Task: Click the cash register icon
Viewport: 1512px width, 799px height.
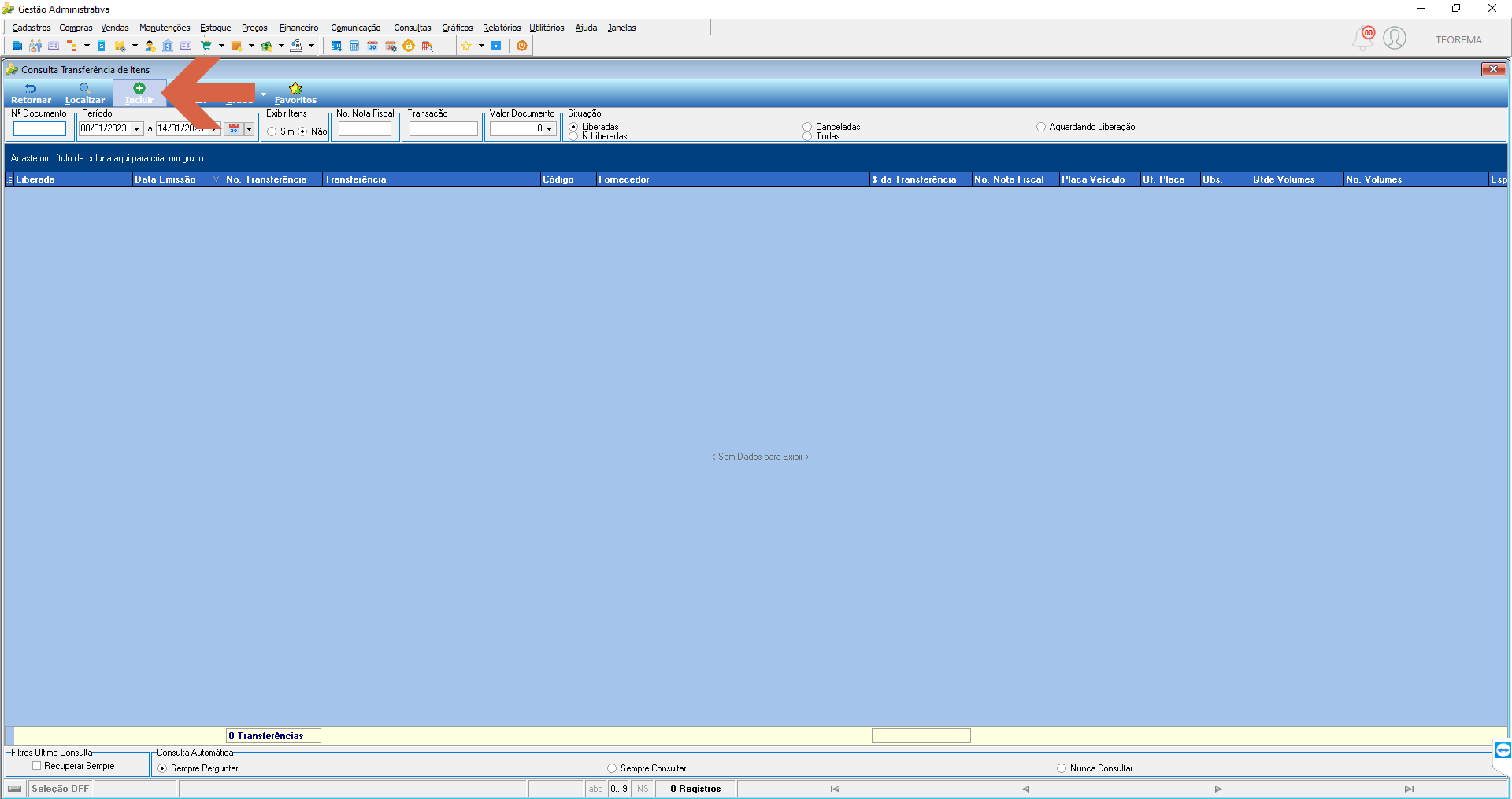Action: coord(296,46)
